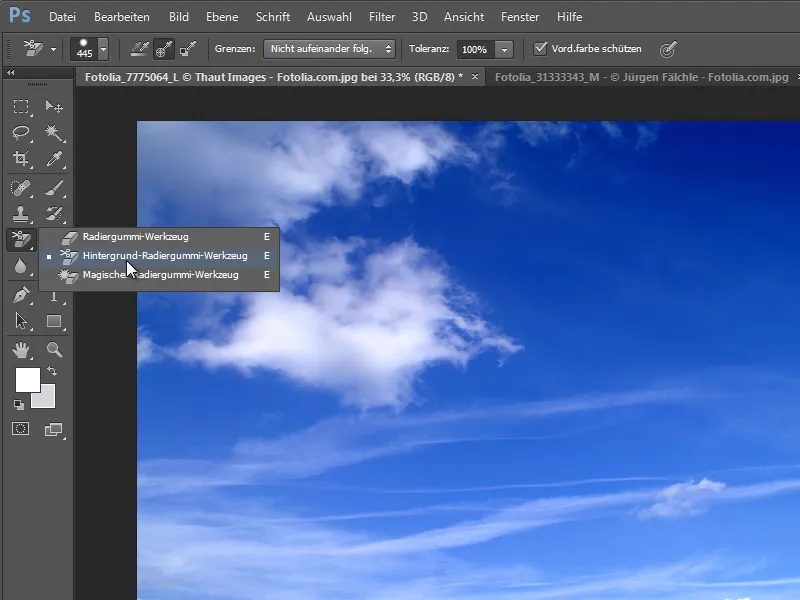Click the Photoshop Ps logo
800x600 pixels.
(20, 15)
